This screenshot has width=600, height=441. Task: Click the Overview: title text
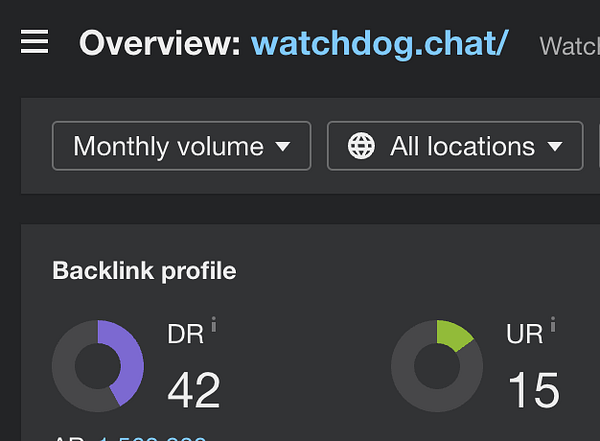160,44
